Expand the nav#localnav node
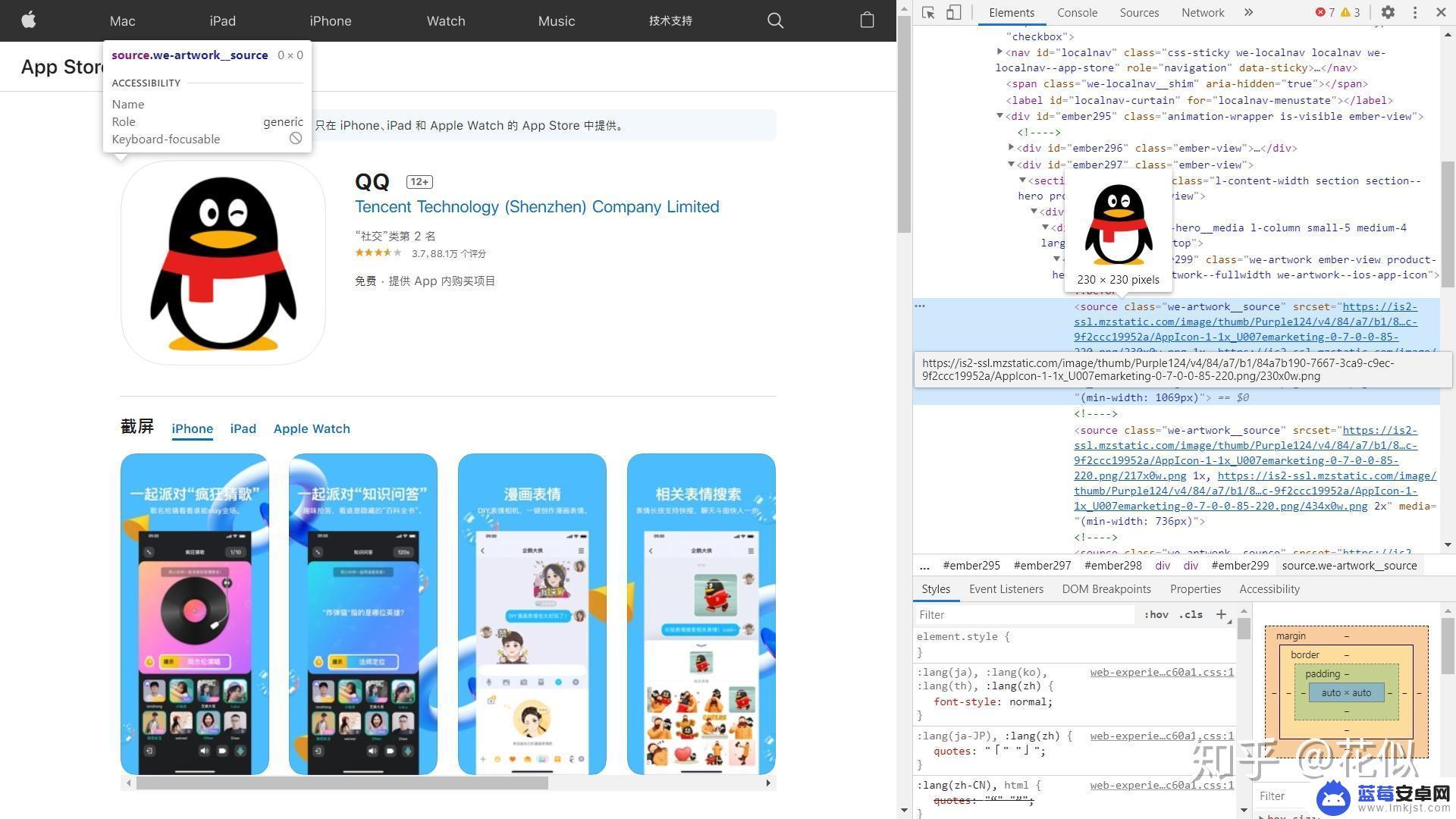The height and width of the screenshot is (819, 1456). pos(999,52)
